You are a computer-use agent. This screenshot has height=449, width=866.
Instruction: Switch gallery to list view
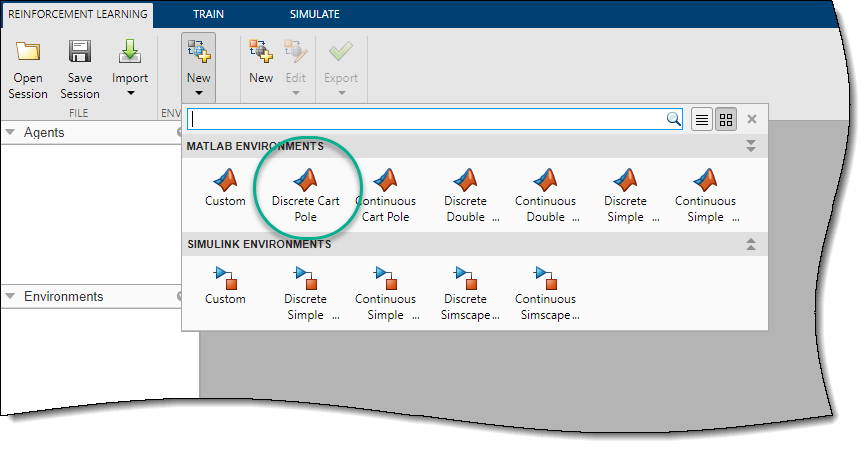click(701, 119)
